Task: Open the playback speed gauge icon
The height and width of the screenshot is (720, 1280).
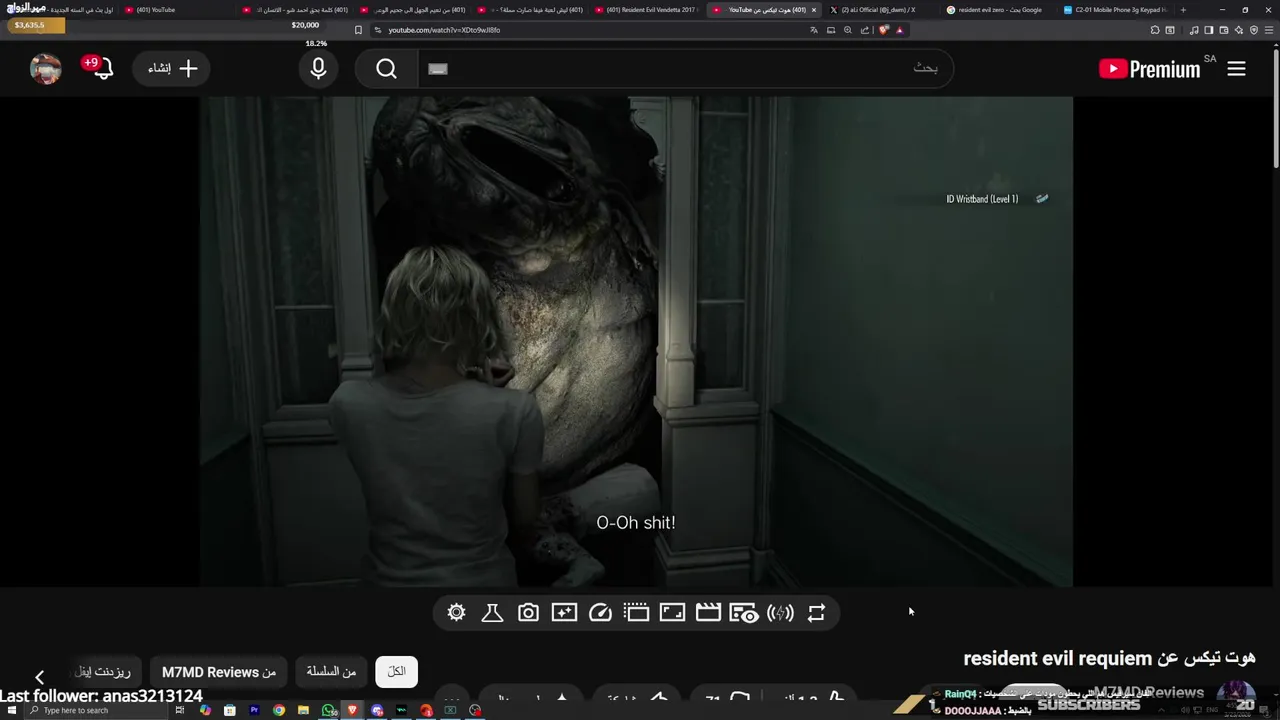Action: tap(600, 613)
